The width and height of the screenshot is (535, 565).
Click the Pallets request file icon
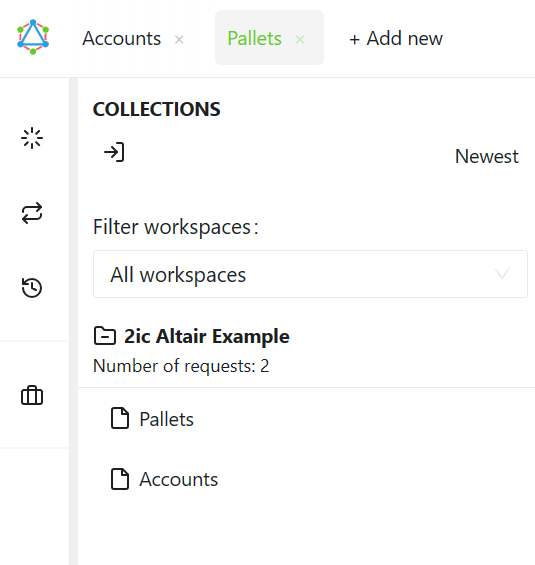[x=120, y=418]
